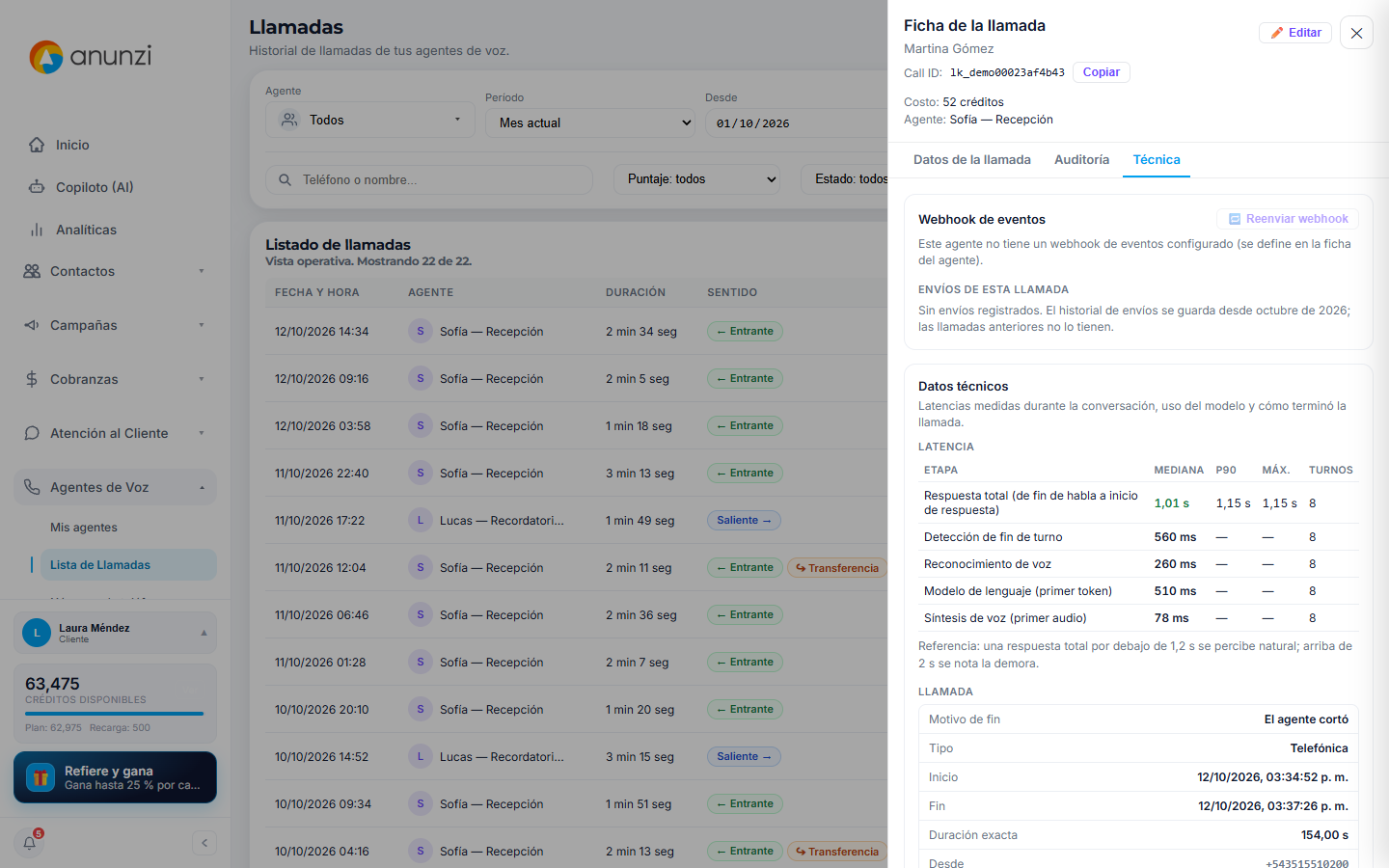The image size is (1389, 868).
Task: Click the search magnifier icon
Action: [x=285, y=179]
